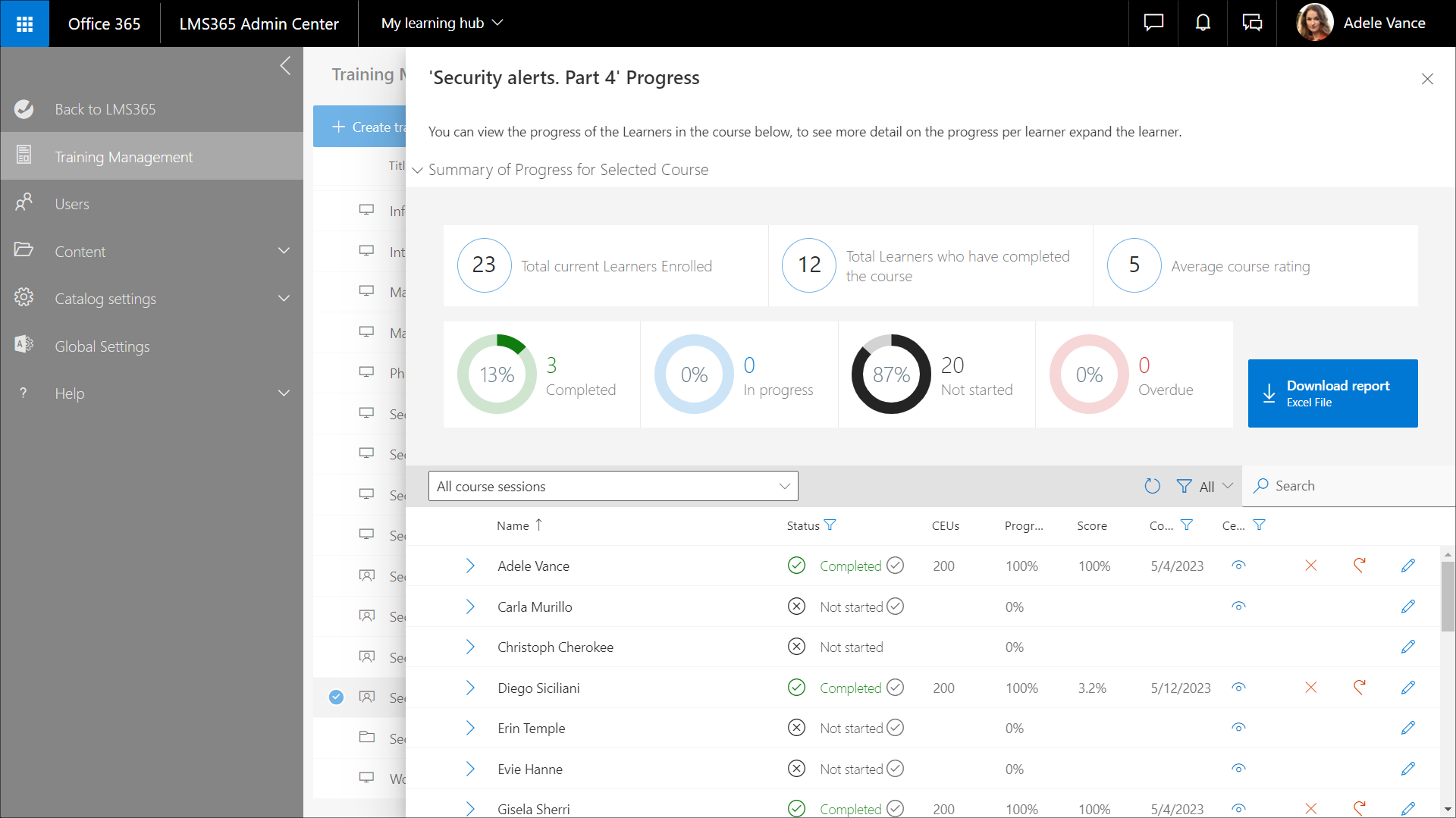Screen dimensions: 1456x818
Task: View Carla Murillo's certificate via the eye icon
Action: [1238, 606]
